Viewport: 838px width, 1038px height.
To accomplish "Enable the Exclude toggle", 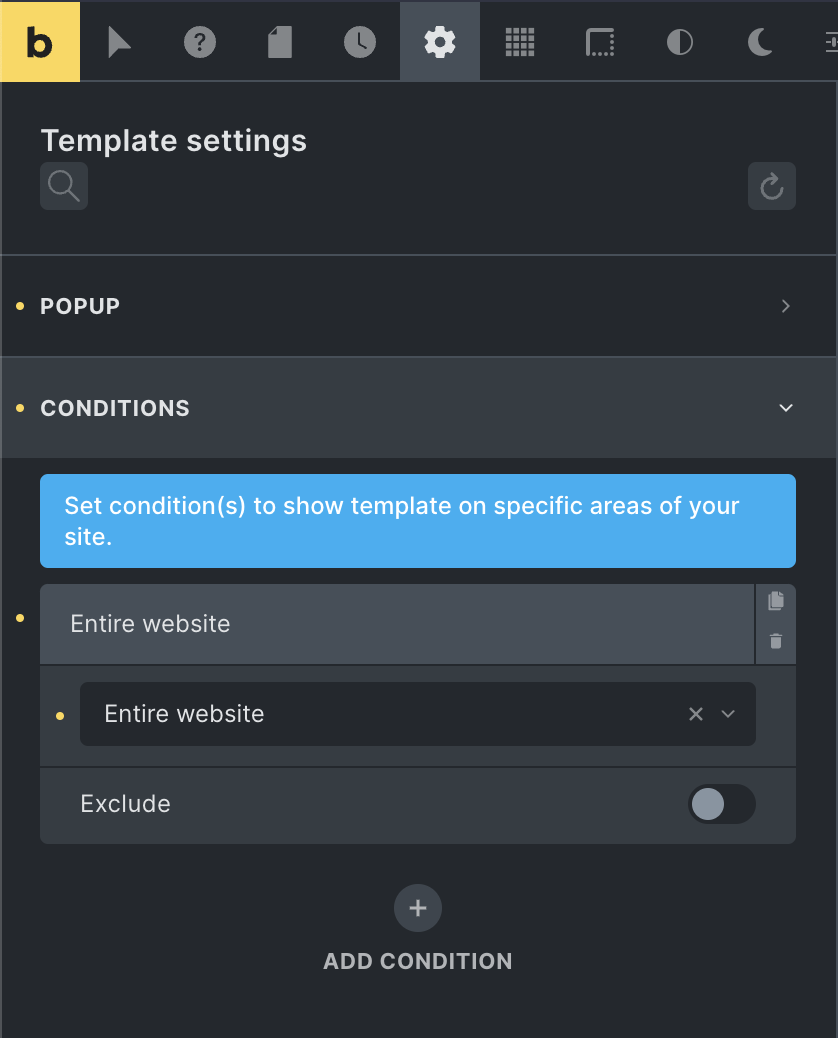I will click(722, 804).
